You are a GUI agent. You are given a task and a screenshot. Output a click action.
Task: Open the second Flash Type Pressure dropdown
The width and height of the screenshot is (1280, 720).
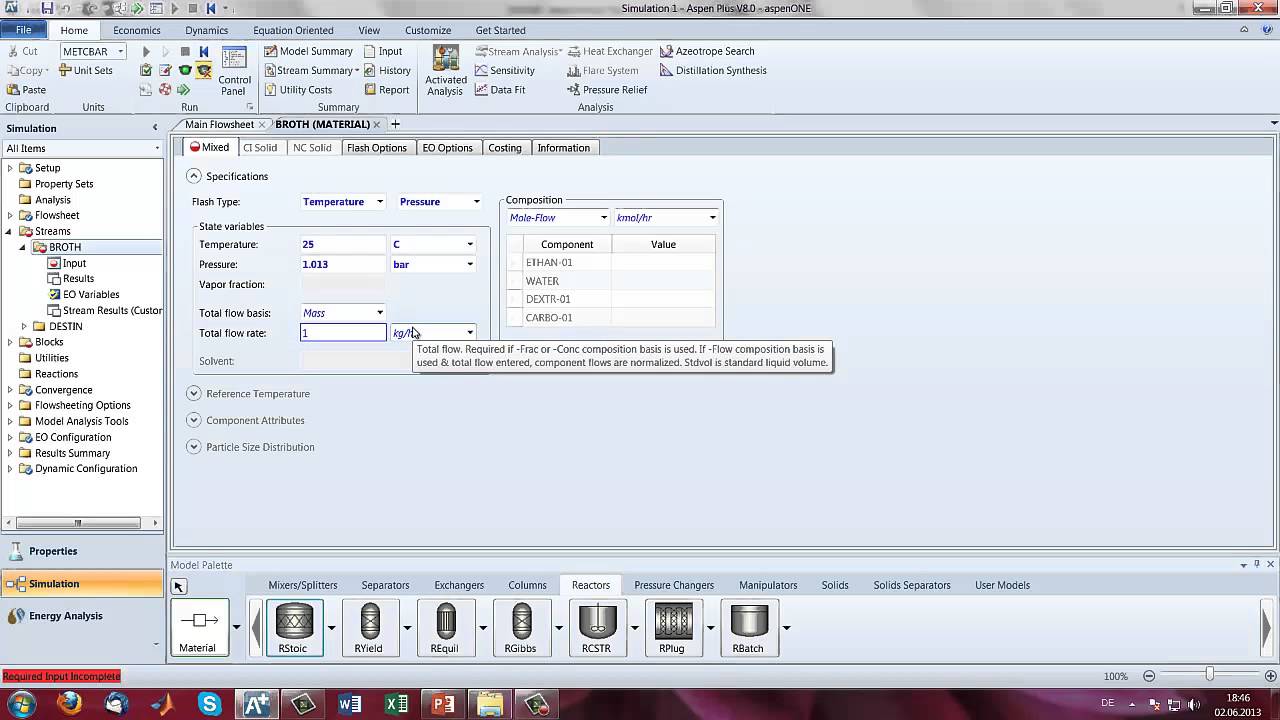pos(476,202)
